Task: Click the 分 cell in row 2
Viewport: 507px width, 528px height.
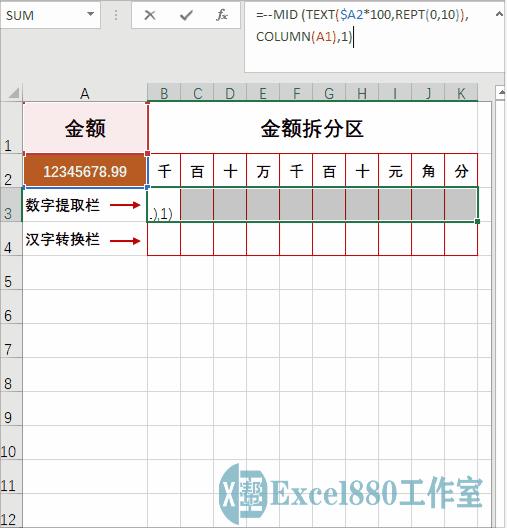Action: 461,171
